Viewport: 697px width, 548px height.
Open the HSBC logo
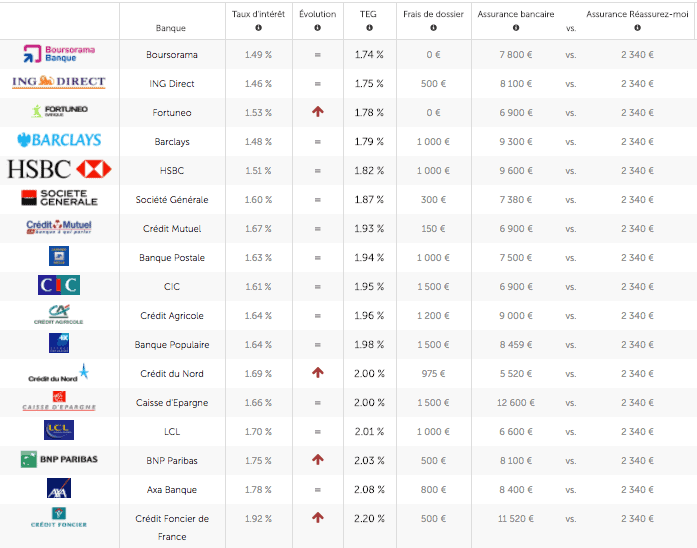[x=59, y=169]
